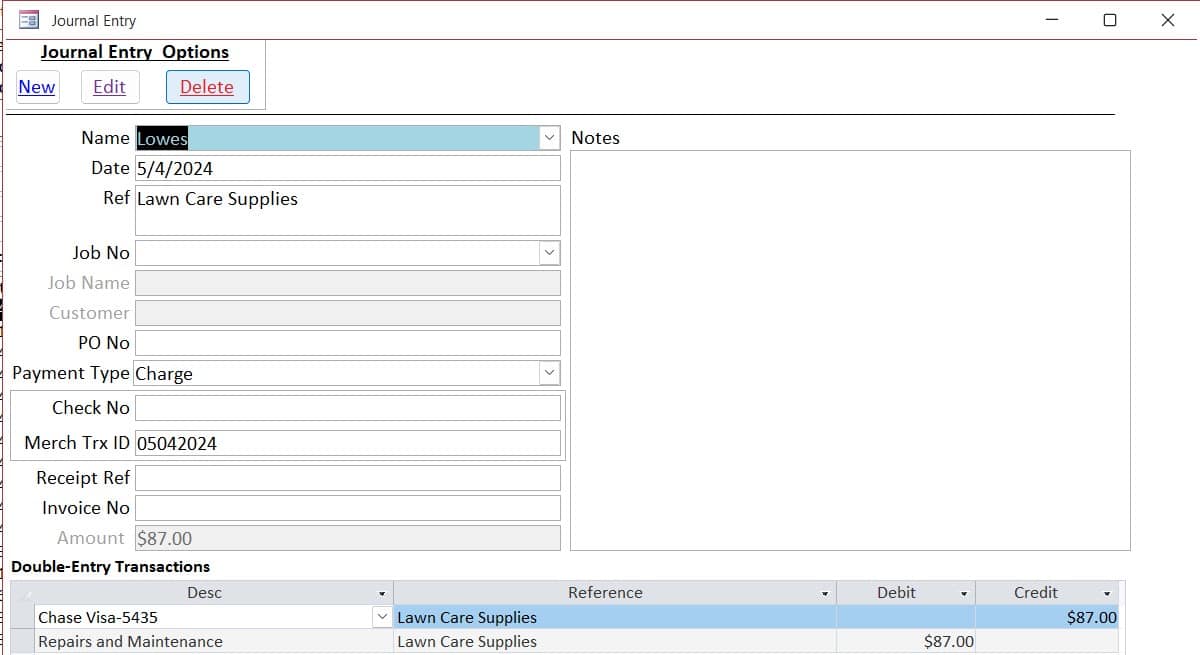1200x655 pixels.
Task: Click the highlighted Lawn Care Supplies reference cell
Action: (615, 618)
